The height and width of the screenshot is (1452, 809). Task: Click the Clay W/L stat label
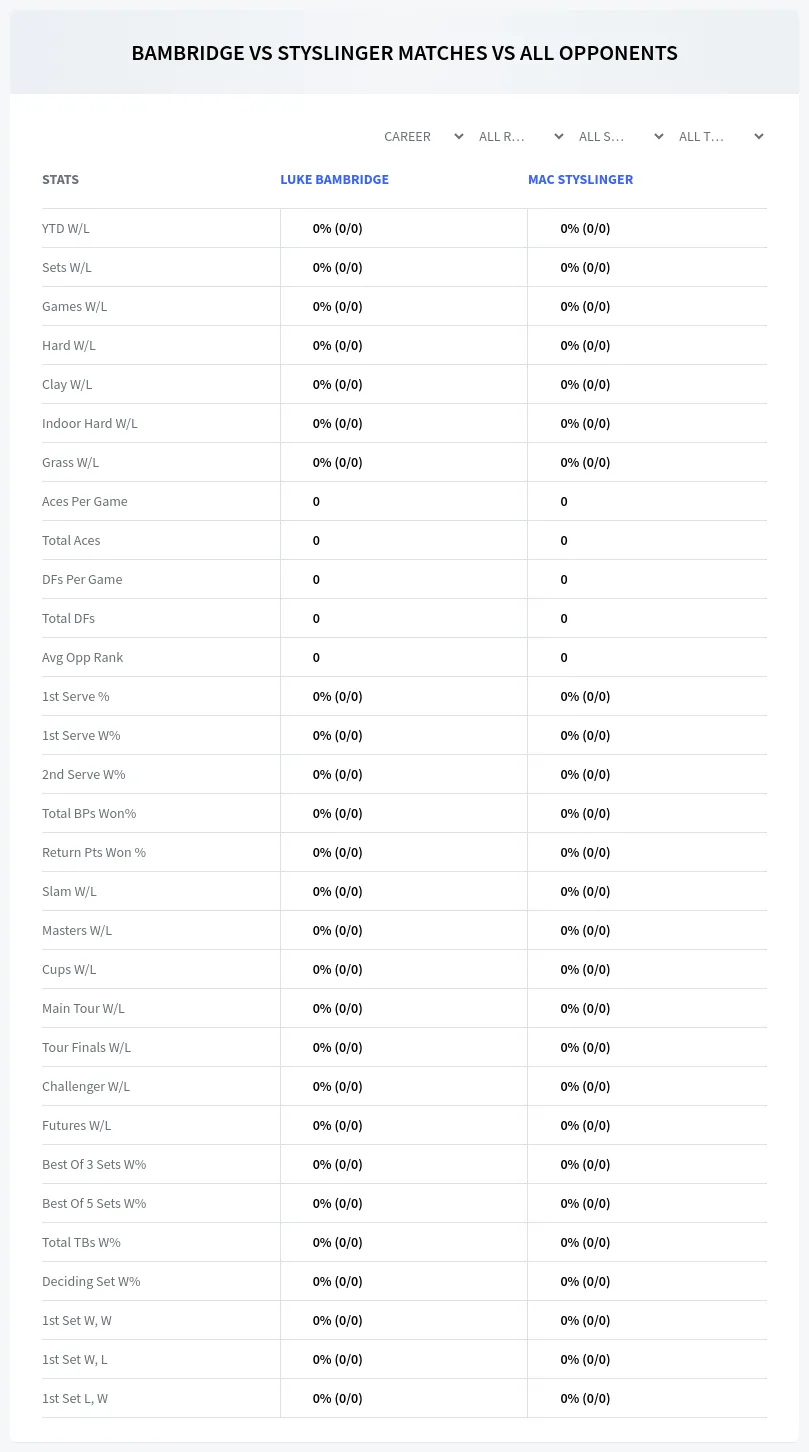pos(67,384)
